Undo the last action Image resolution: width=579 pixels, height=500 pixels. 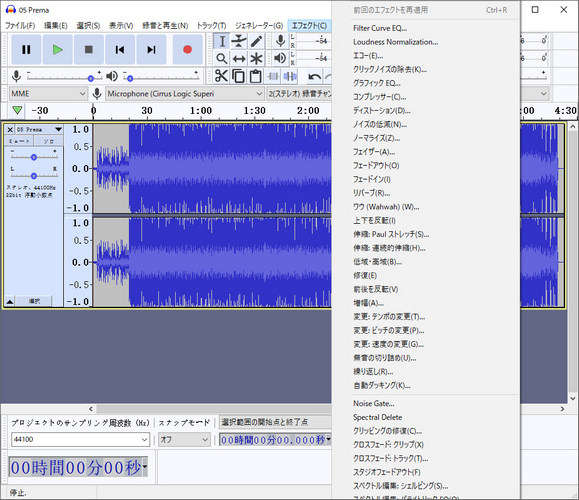[314, 76]
